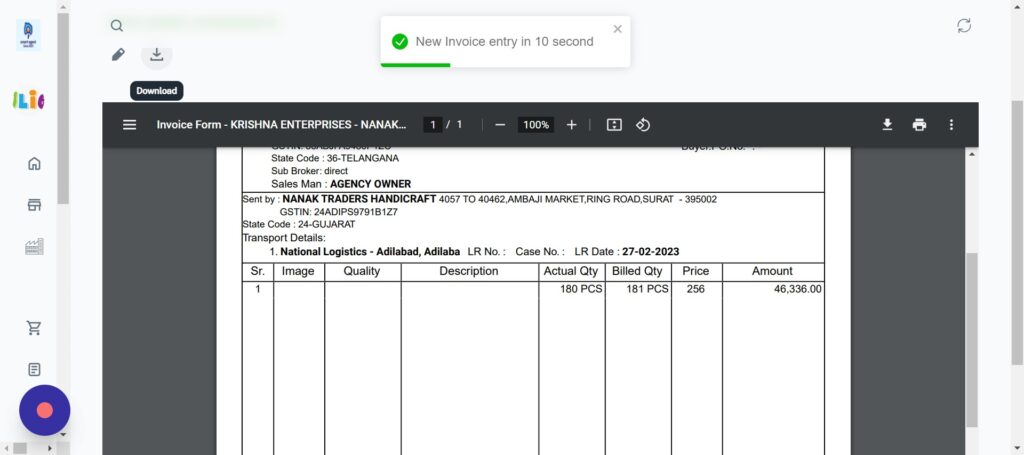The width and height of the screenshot is (1024, 455).
Task: Open Home from the left sidebar
Action: [x=34, y=164]
